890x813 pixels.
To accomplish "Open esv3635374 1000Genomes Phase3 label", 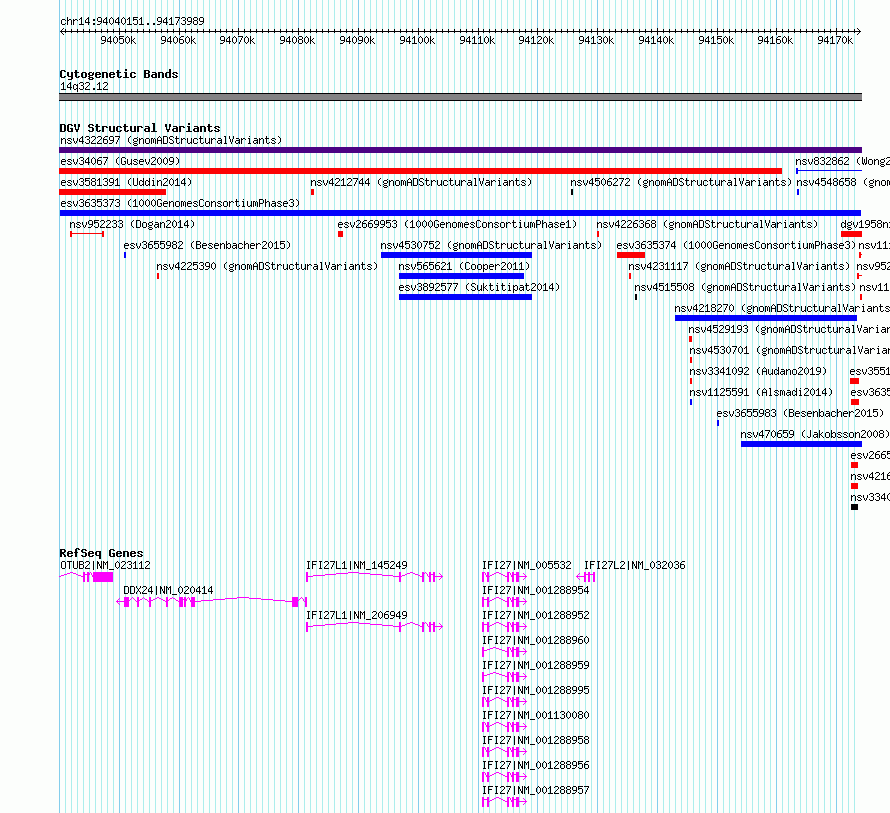I will pyautogui.click(x=736, y=245).
